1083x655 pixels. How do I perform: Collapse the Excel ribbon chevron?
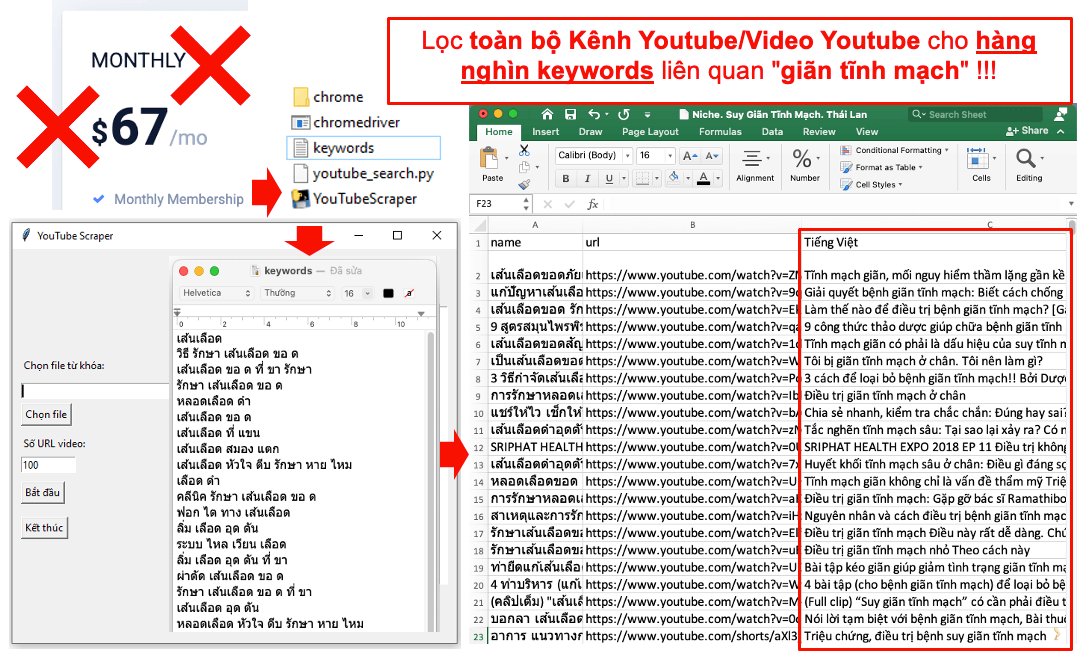(1061, 131)
